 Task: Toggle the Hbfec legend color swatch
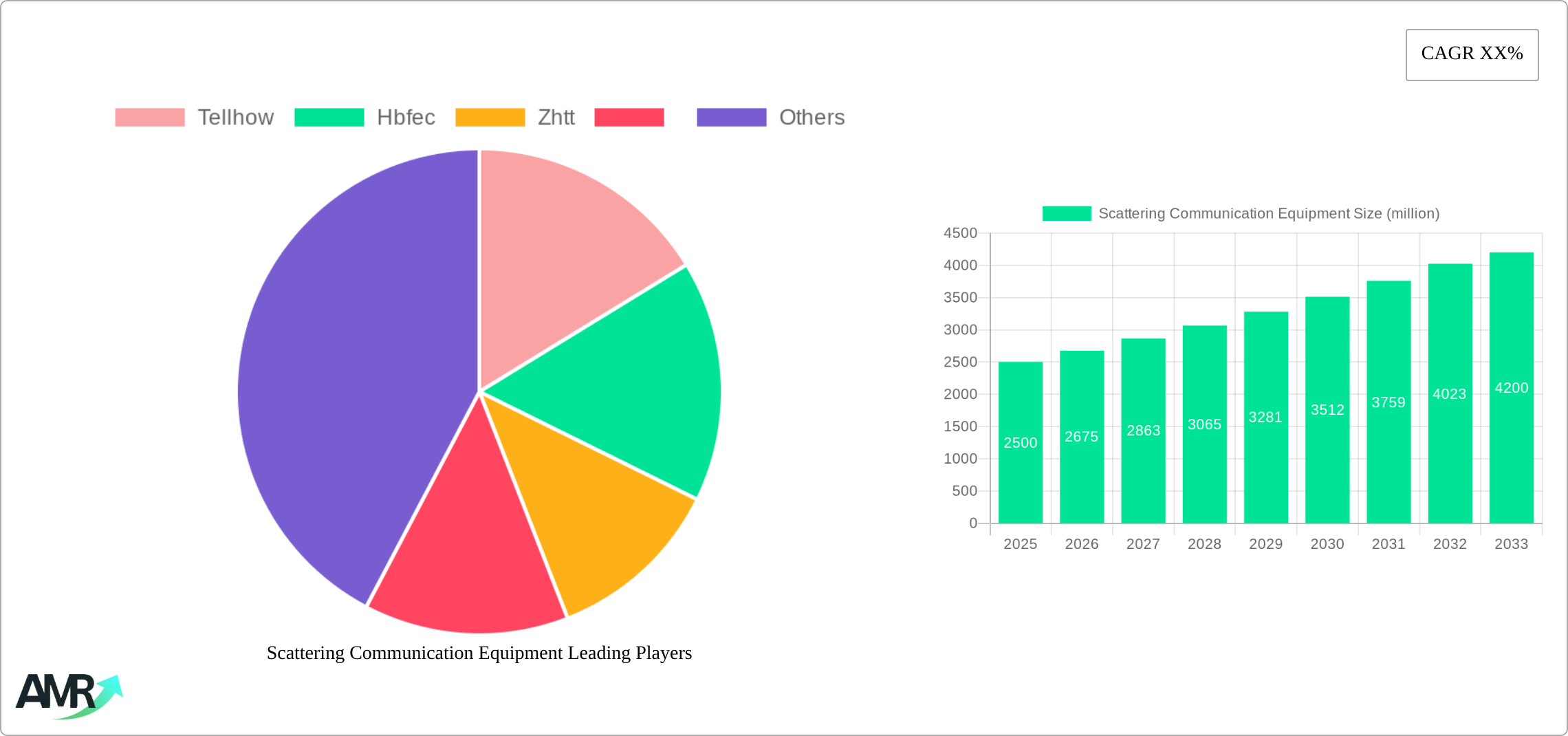click(x=329, y=118)
